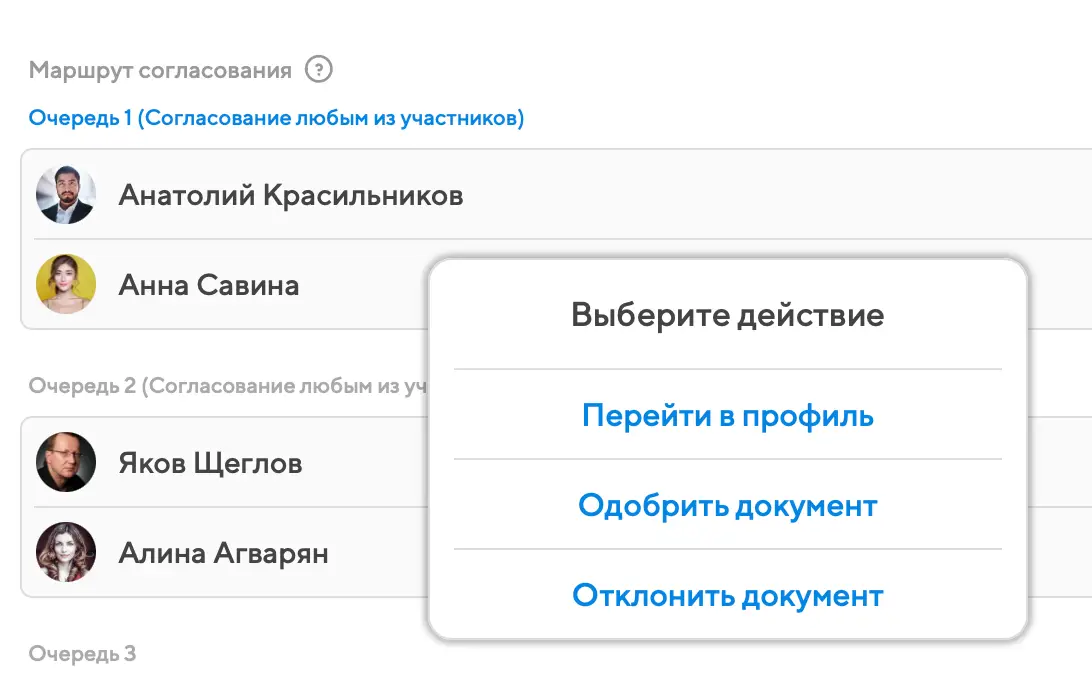Click Алина Агварян's avatar photo
The width and height of the screenshot is (1092, 680).
[x=66, y=553]
